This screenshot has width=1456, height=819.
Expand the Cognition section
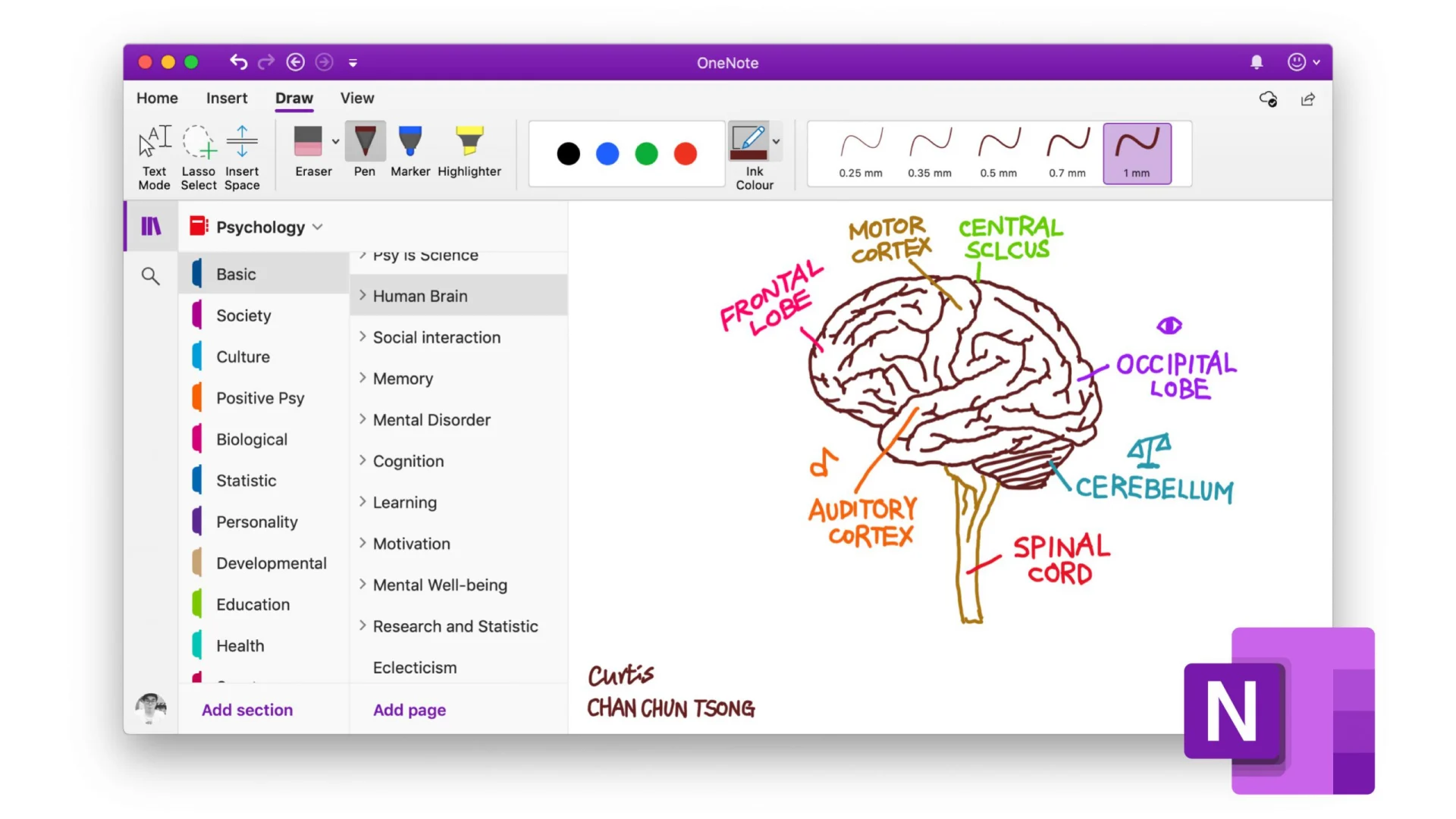click(362, 460)
